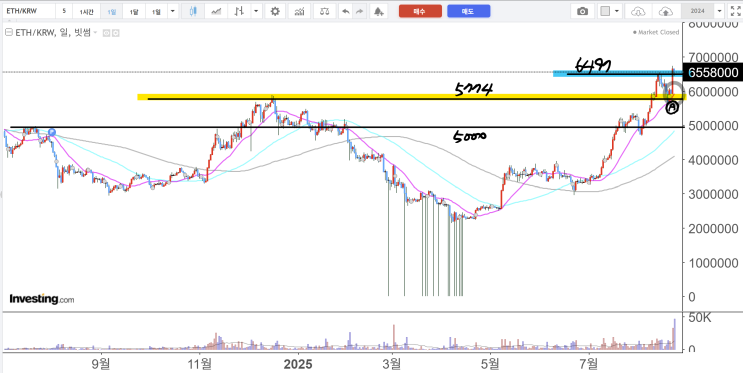Viewport: 743px width, 373px height.
Task: Click the 50K volume axis label
Action: [x=700, y=318]
